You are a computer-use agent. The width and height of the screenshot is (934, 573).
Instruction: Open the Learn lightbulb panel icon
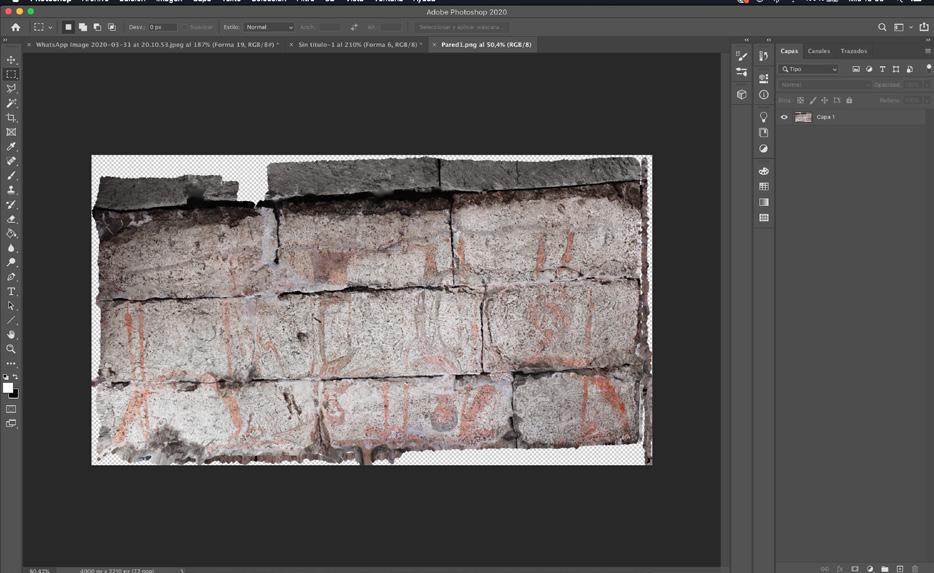pyautogui.click(x=764, y=117)
